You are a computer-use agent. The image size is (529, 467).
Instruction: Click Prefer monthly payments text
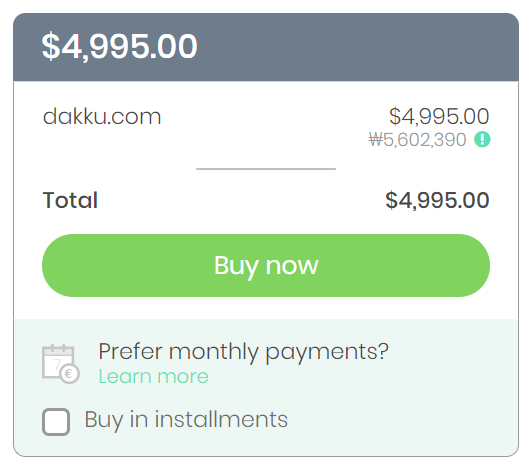pos(244,352)
